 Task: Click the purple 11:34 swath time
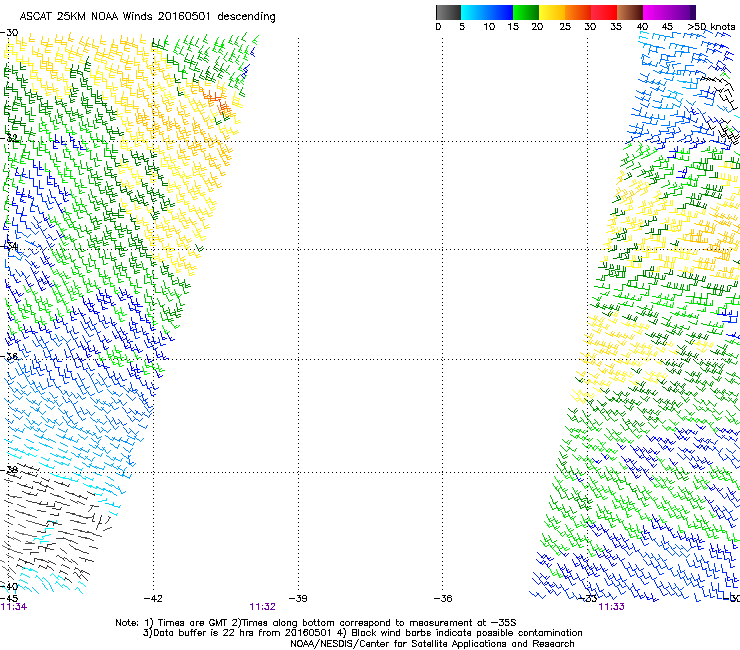(x=14, y=607)
